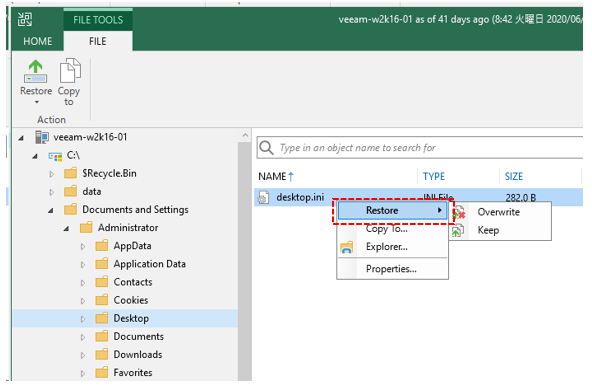Click the tree pane scrollbar up arrow
This screenshot has height=388, width=592.
click(245, 135)
